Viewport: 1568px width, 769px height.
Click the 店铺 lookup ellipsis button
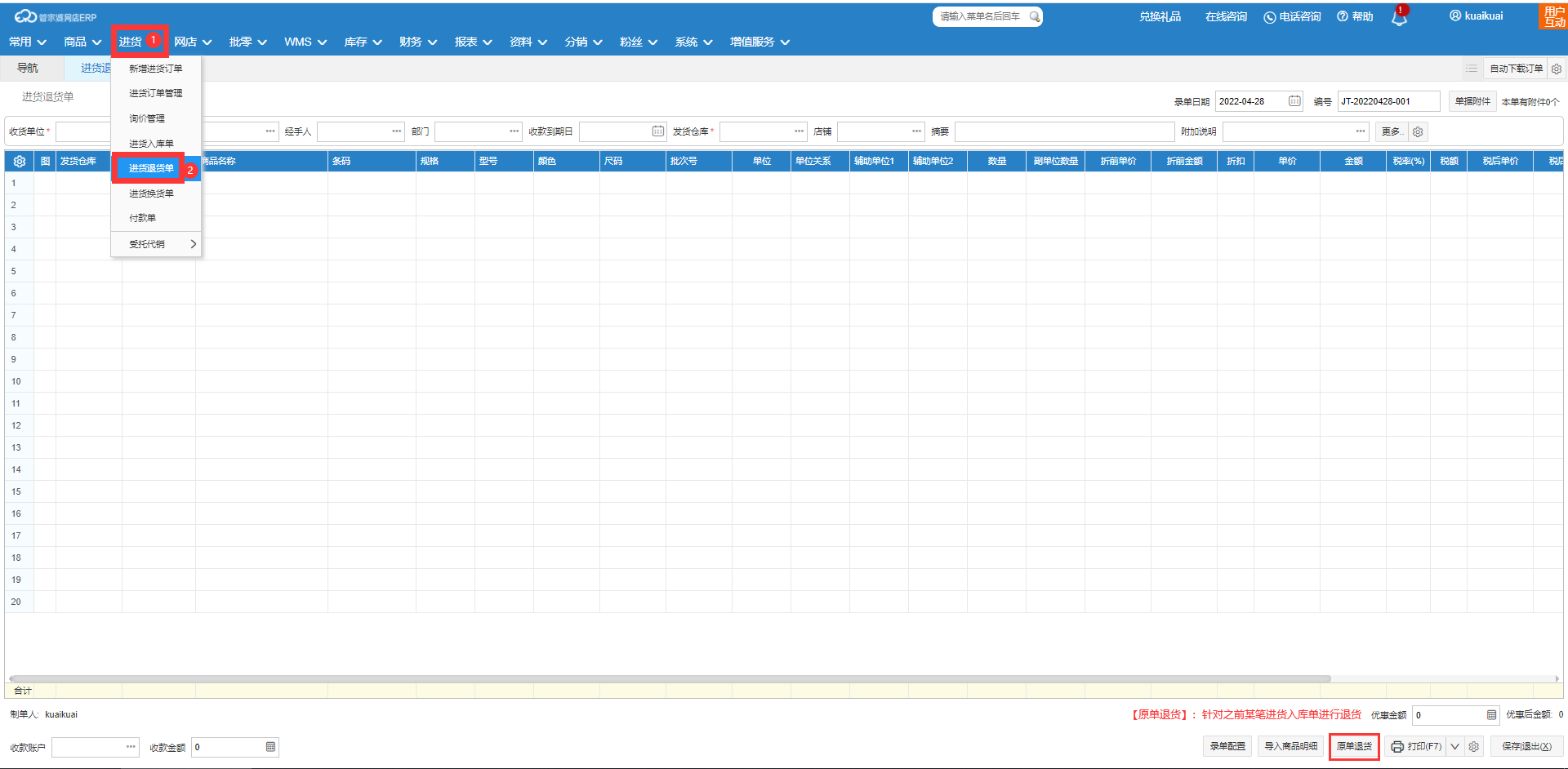917,131
